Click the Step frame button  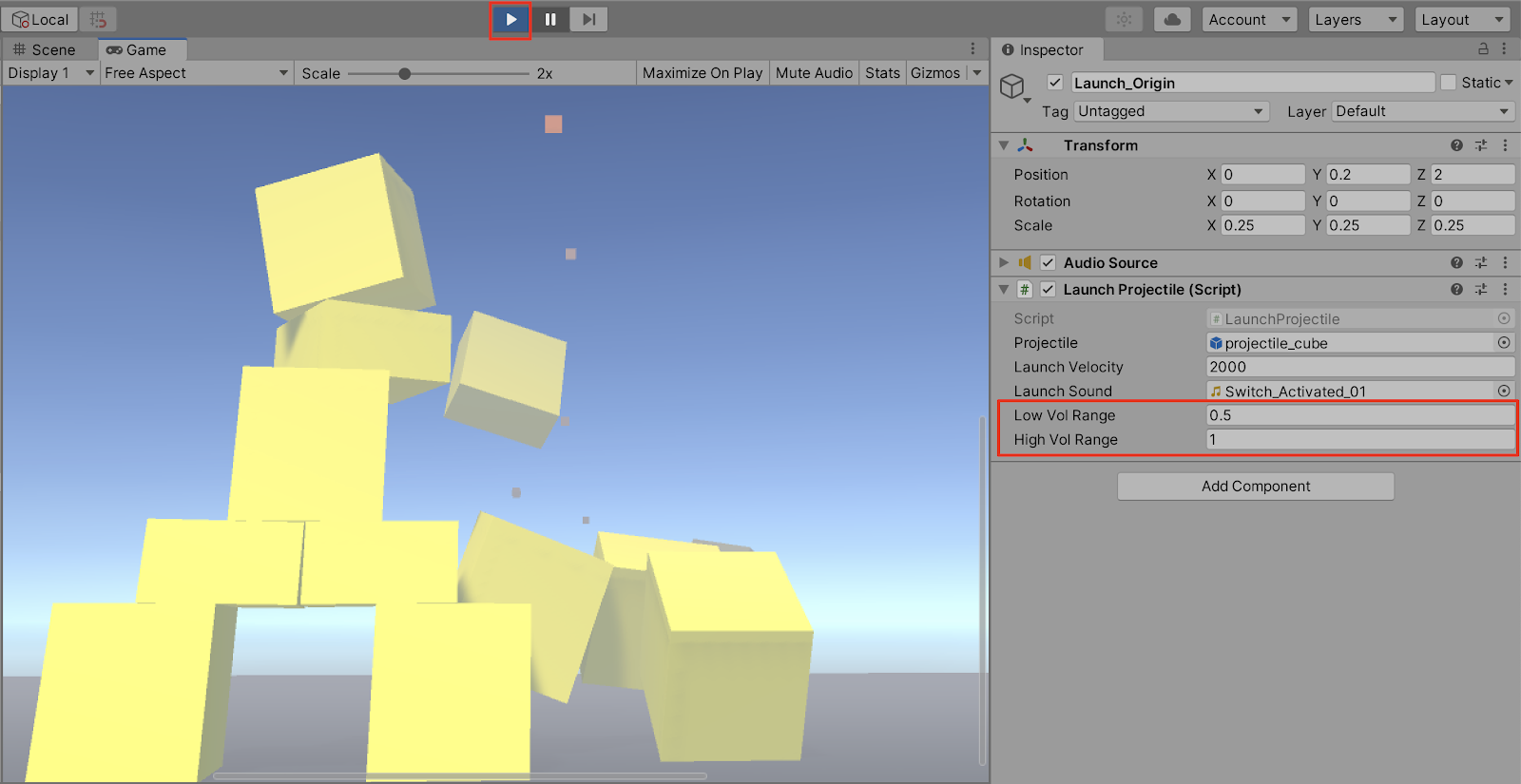588,20
